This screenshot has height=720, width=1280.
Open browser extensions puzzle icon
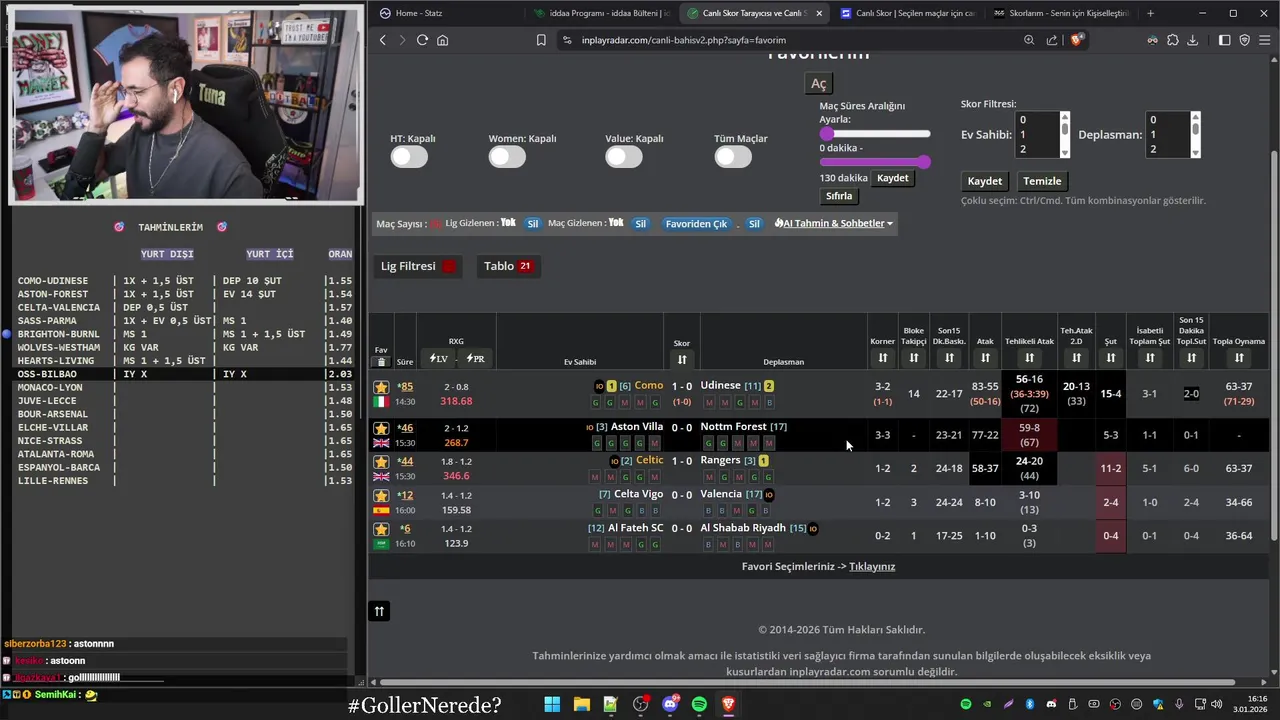point(1172,40)
